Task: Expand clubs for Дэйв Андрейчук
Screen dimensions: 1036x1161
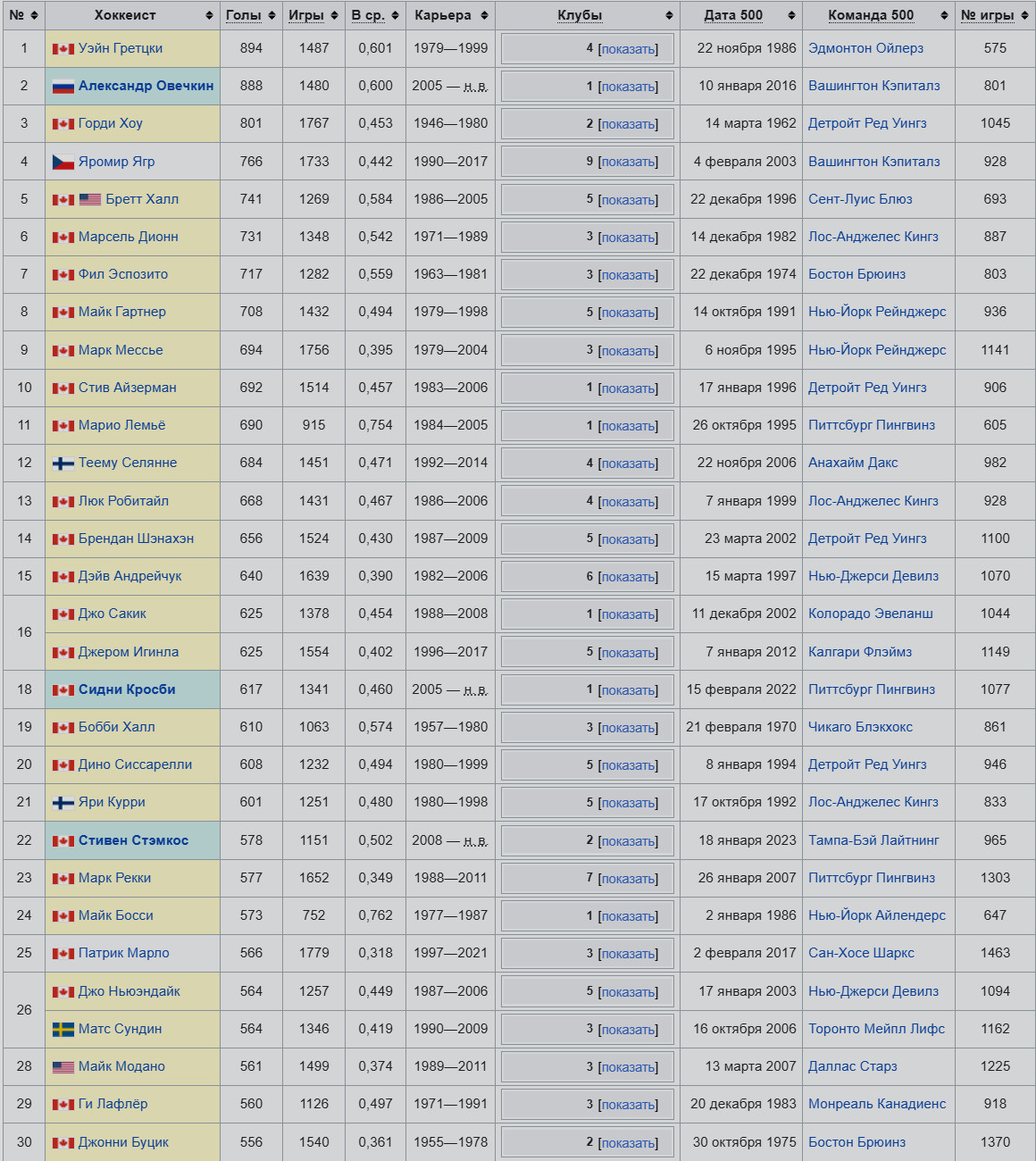Action: (x=628, y=577)
